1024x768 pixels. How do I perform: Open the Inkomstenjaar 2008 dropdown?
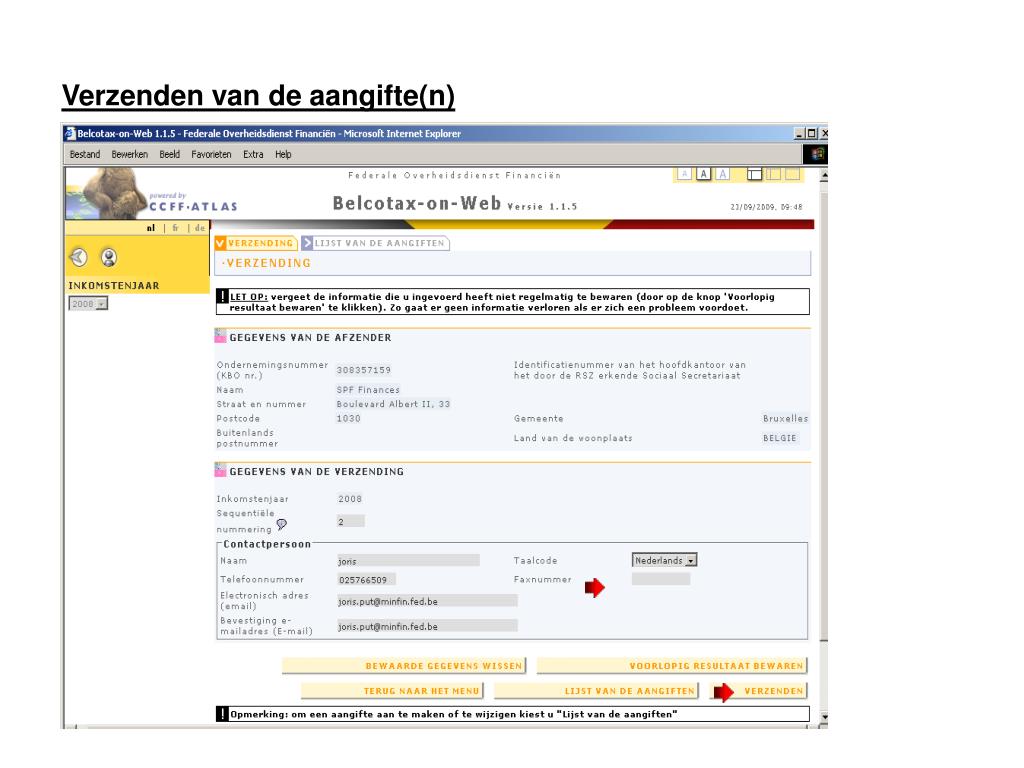coord(88,304)
